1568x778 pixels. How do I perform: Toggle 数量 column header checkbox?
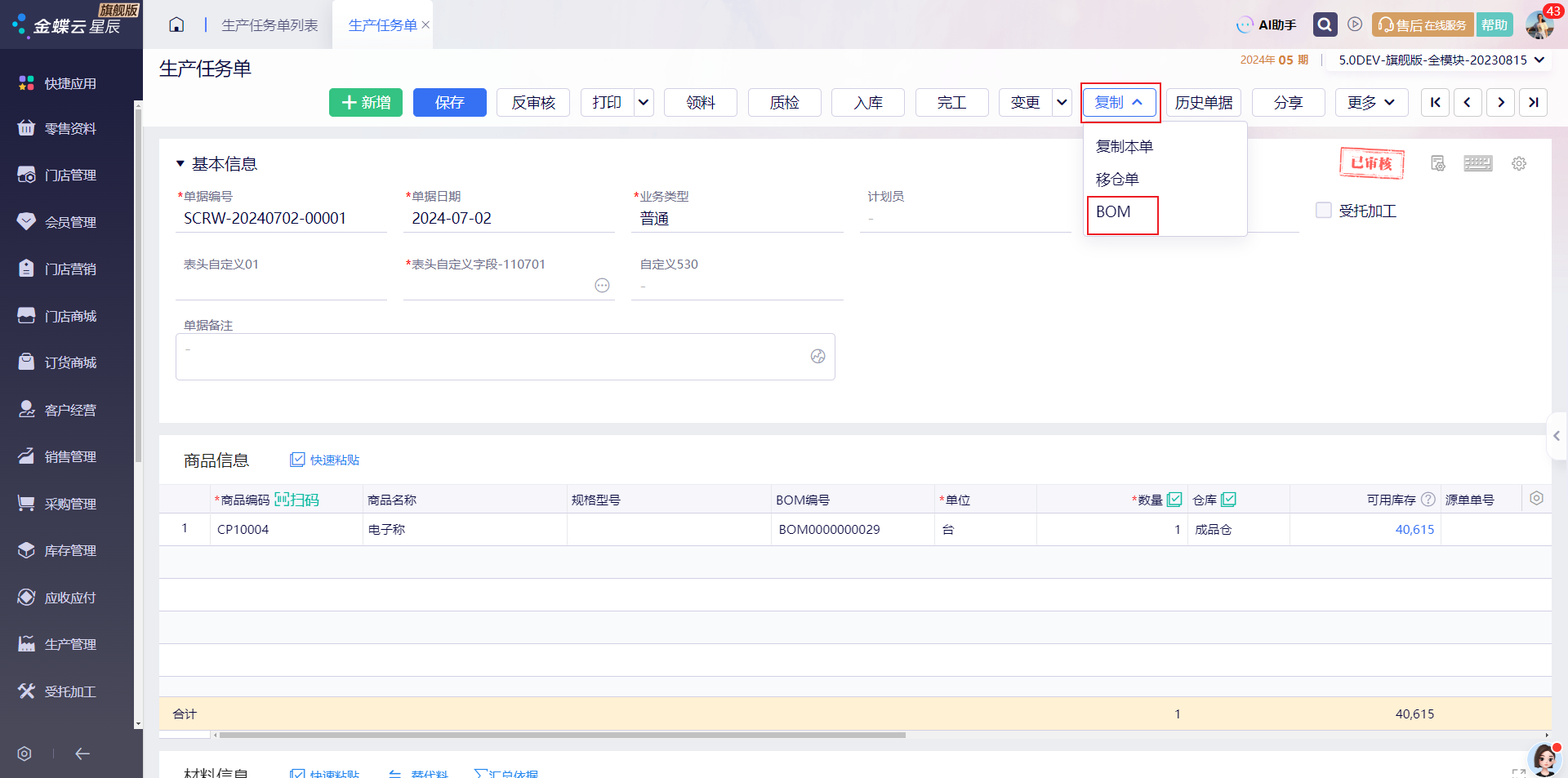[x=1174, y=499]
